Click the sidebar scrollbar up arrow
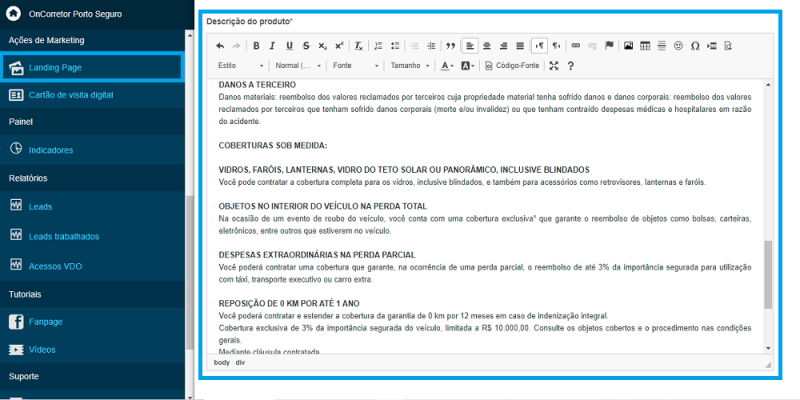Image resolution: width=800 pixels, height=400 pixels. pos(189,35)
